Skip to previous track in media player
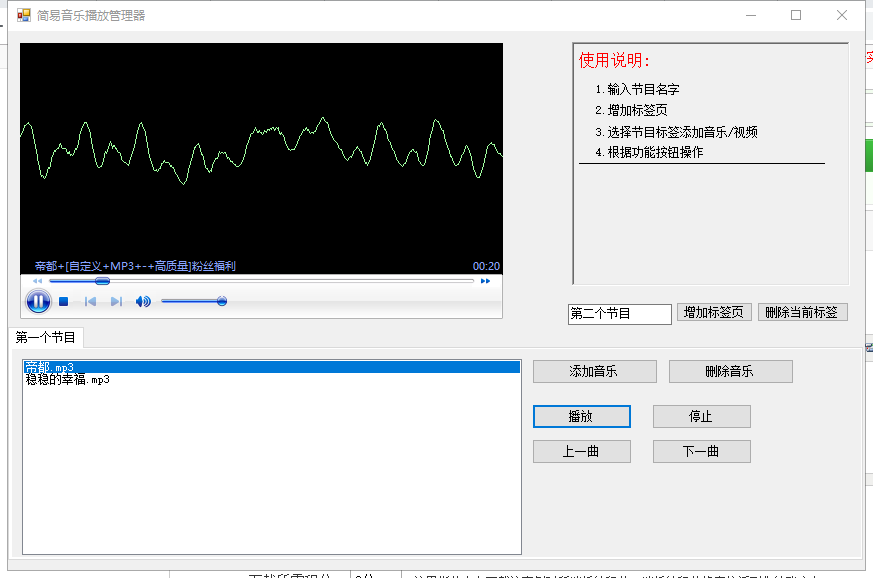Image resolution: width=873 pixels, height=578 pixels. 90,301
